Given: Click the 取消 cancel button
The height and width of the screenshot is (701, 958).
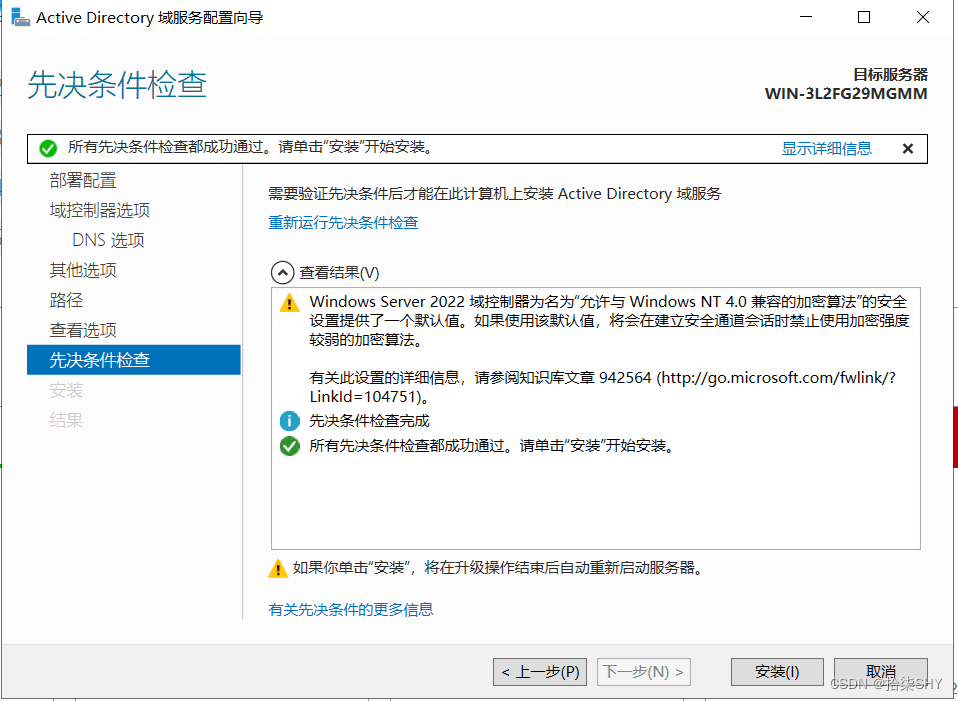Looking at the screenshot, I should tap(880, 672).
